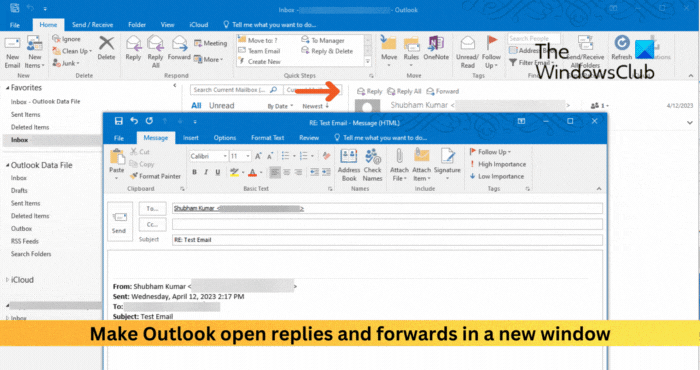Open font size 11 dropdown

pyautogui.click(x=248, y=156)
